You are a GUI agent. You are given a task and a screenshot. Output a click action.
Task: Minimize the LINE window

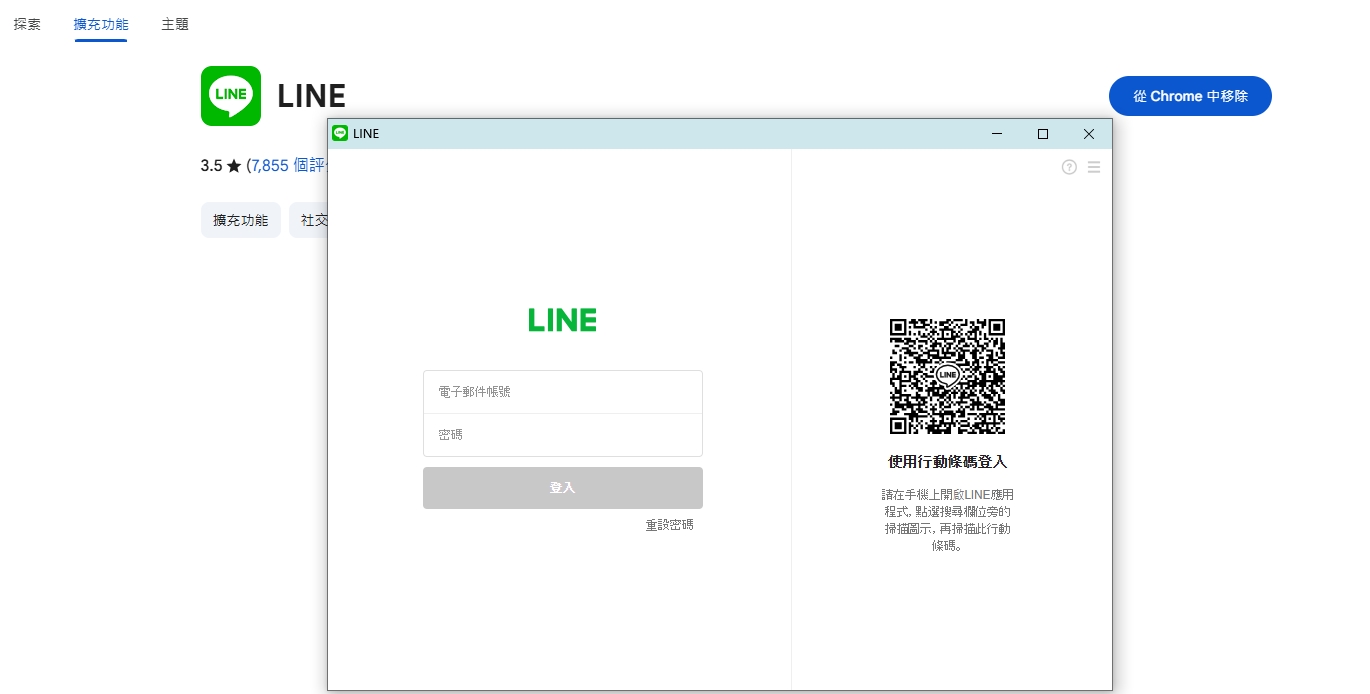coord(997,134)
